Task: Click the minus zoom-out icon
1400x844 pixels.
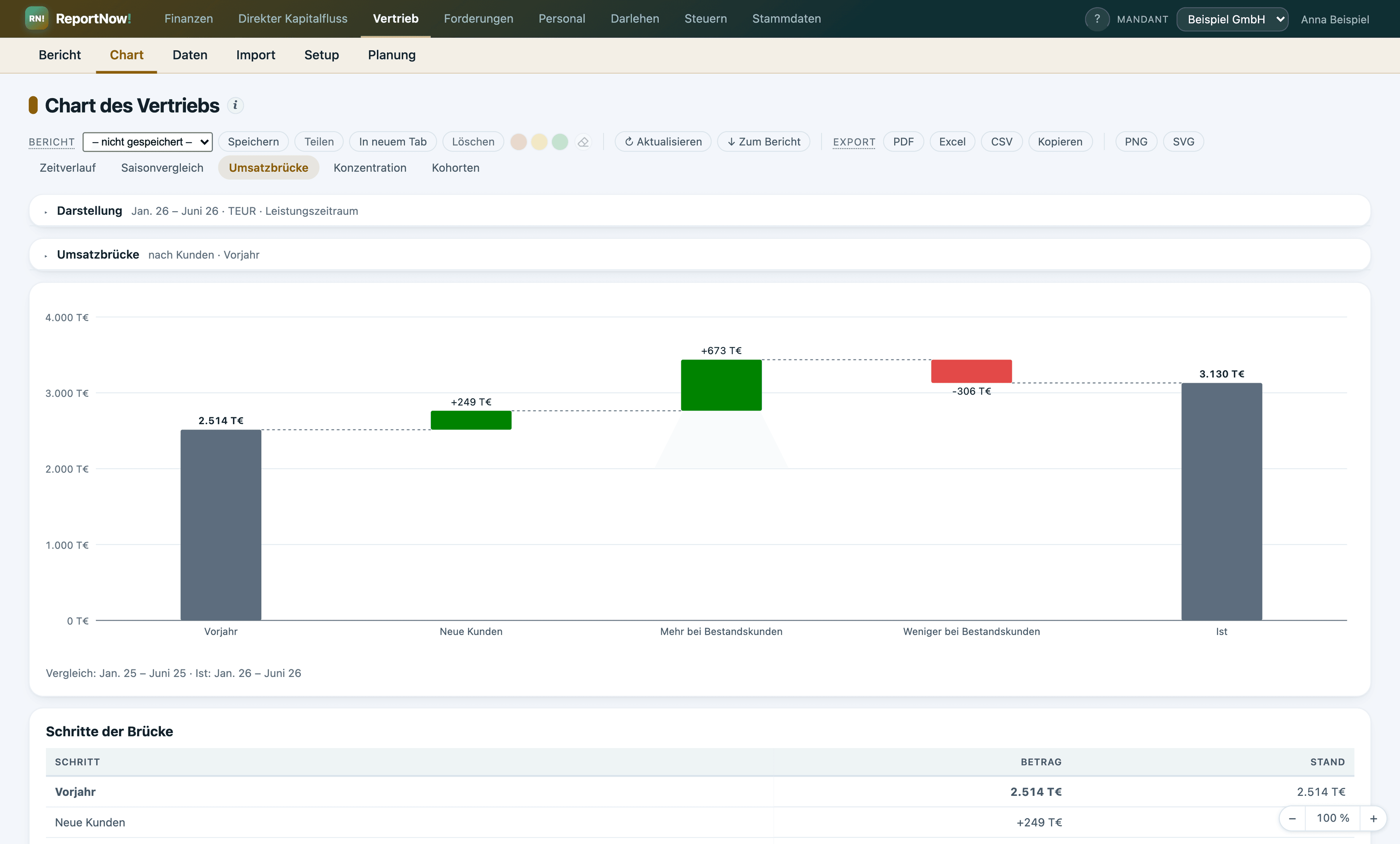Action: (1292, 818)
